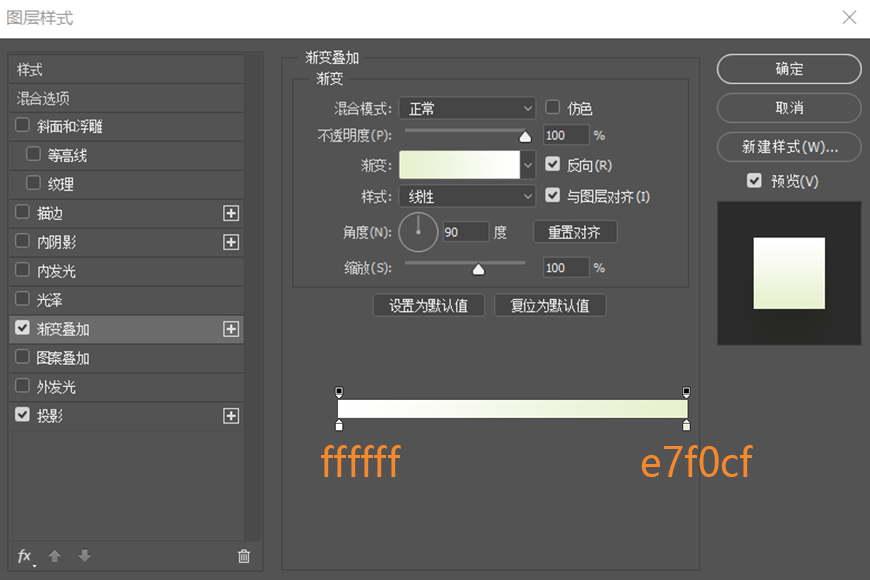This screenshot has height=580, width=870.
Task: Open the 渐变 gradient picker dropdown
Action: 527,164
